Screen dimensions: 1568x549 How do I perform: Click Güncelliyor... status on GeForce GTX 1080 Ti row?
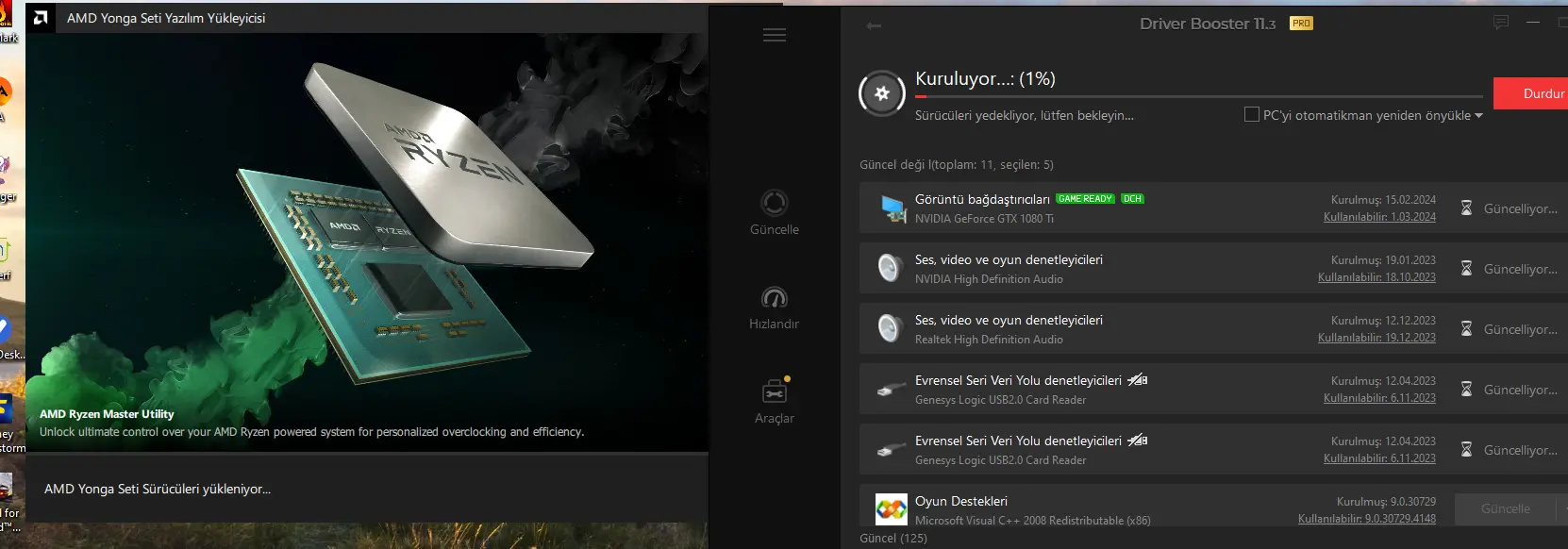pos(1520,208)
